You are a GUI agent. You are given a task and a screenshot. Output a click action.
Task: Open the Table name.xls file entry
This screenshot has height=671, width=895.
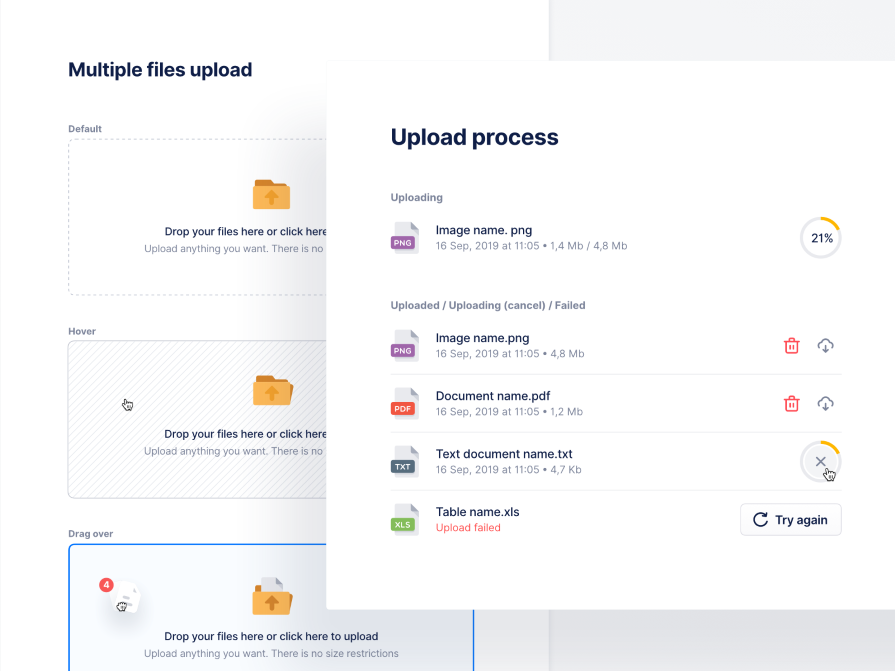click(x=477, y=512)
